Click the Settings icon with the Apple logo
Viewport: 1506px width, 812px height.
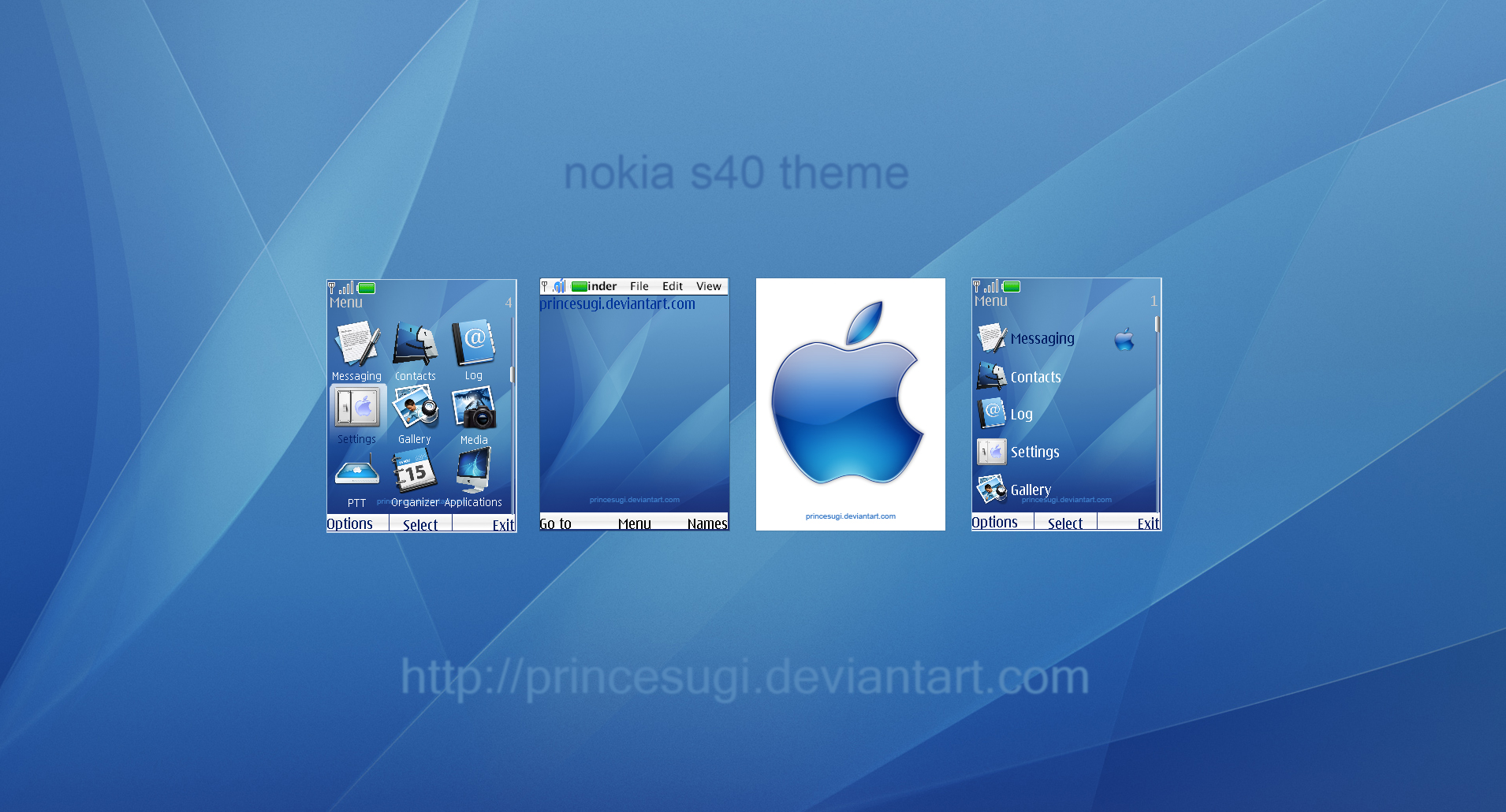pyautogui.click(x=356, y=408)
